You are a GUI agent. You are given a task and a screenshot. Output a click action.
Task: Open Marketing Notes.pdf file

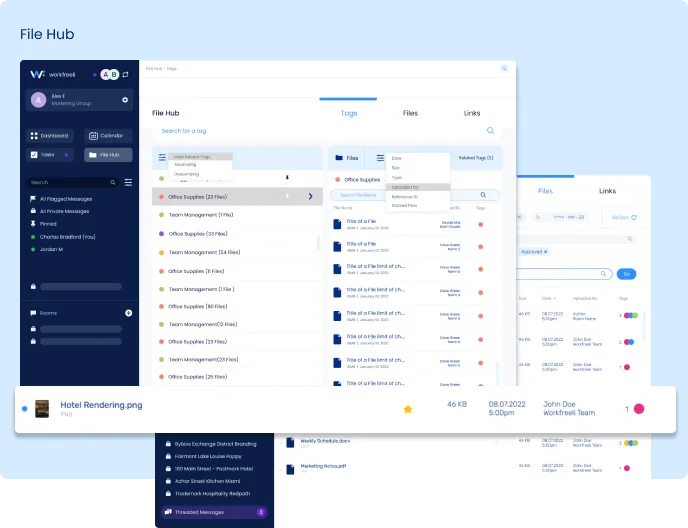tap(323, 466)
